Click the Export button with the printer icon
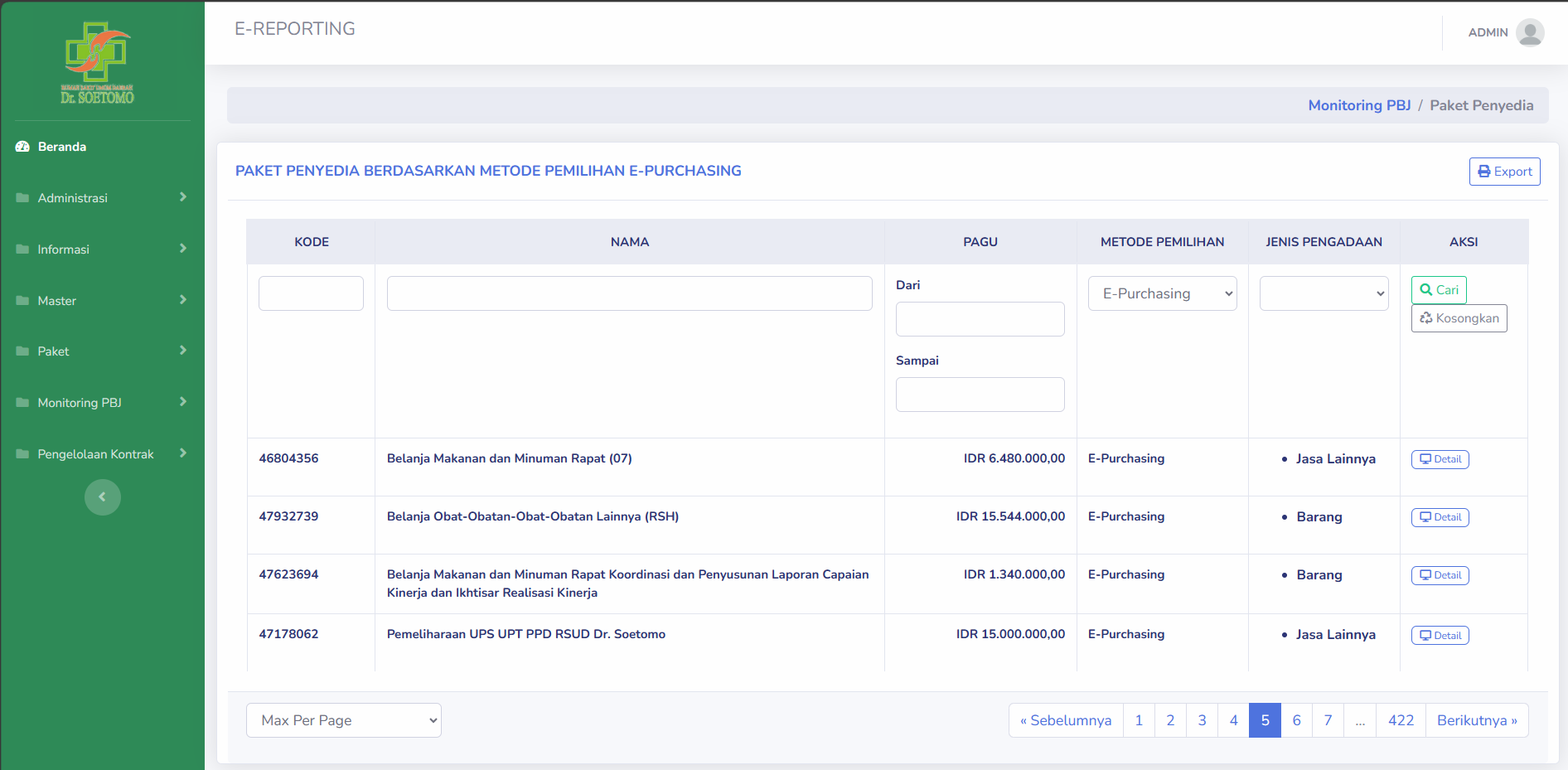The width and height of the screenshot is (1568, 770). tap(1504, 172)
